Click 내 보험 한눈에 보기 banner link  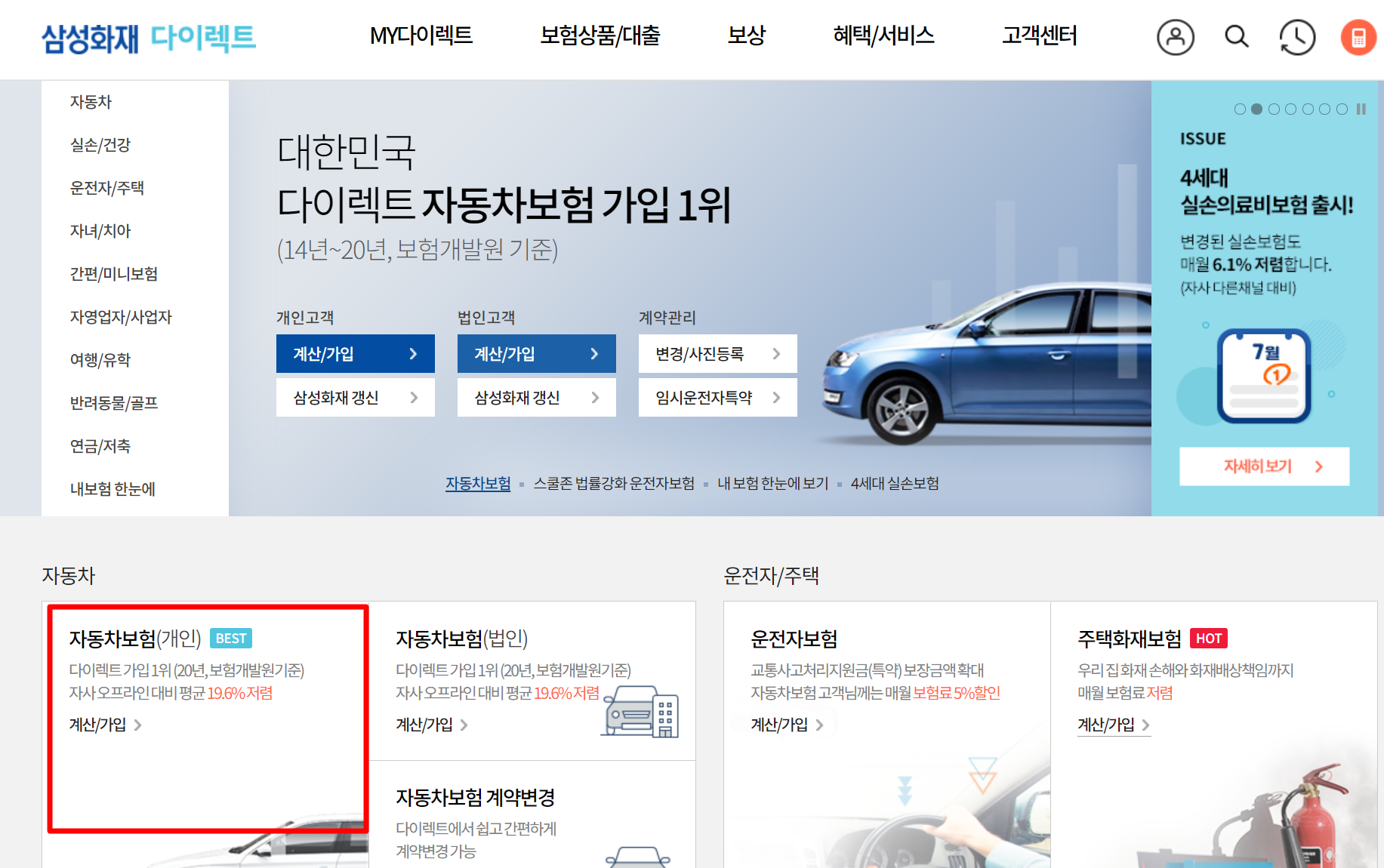click(x=772, y=483)
